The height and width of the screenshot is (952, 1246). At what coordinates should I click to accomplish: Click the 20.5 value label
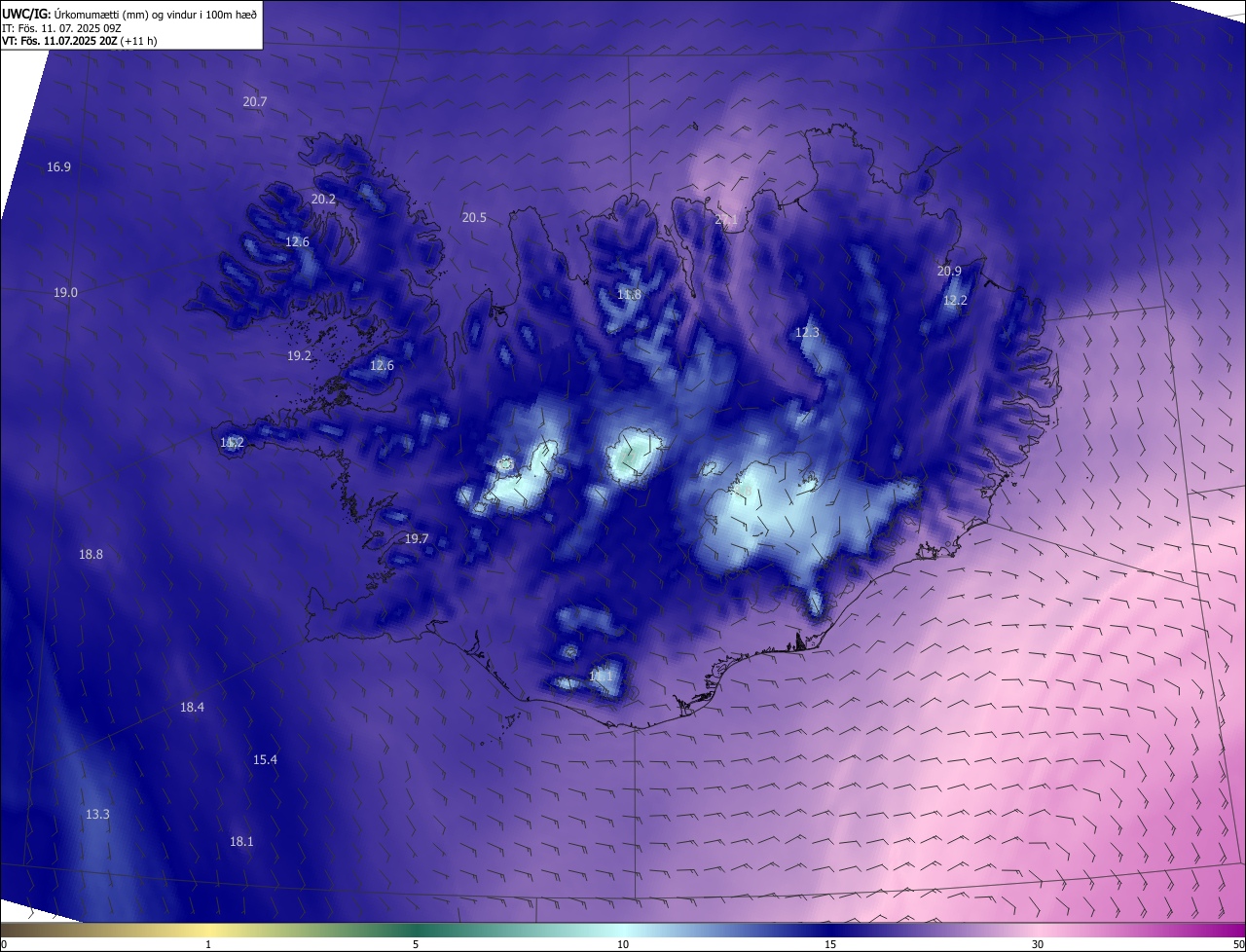pyautogui.click(x=474, y=217)
